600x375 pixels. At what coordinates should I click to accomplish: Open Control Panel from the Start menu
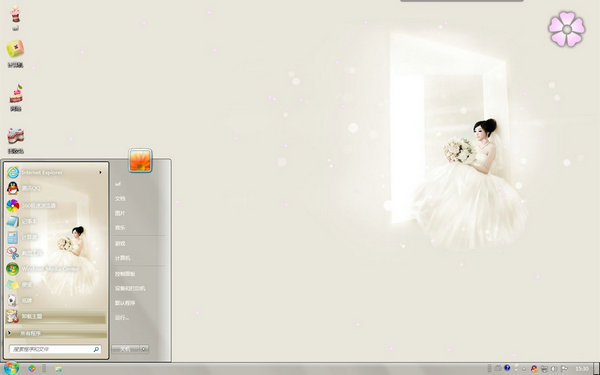point(125,274)
